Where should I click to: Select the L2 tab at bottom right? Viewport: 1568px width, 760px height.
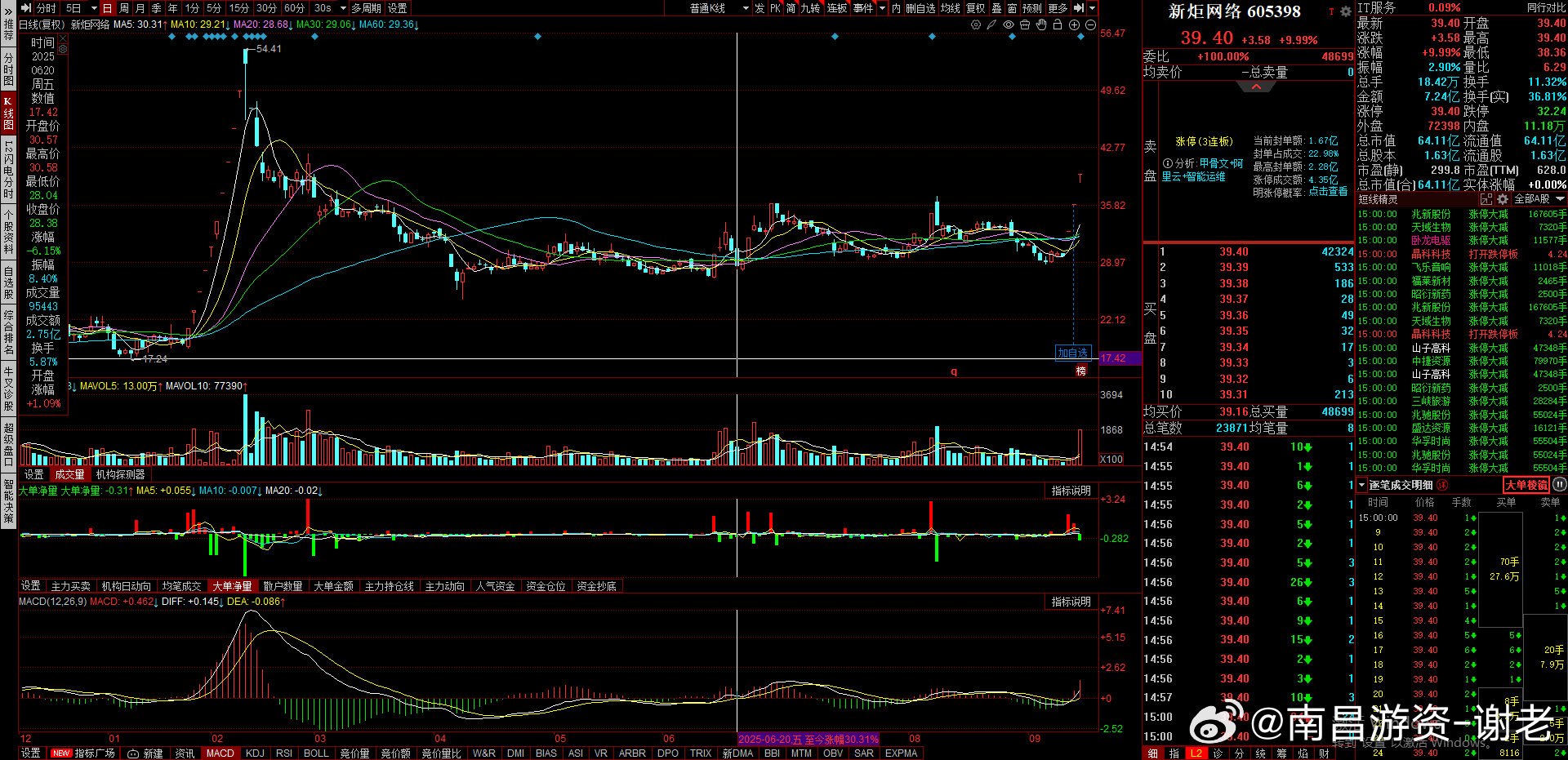[x=1196, y=753]
